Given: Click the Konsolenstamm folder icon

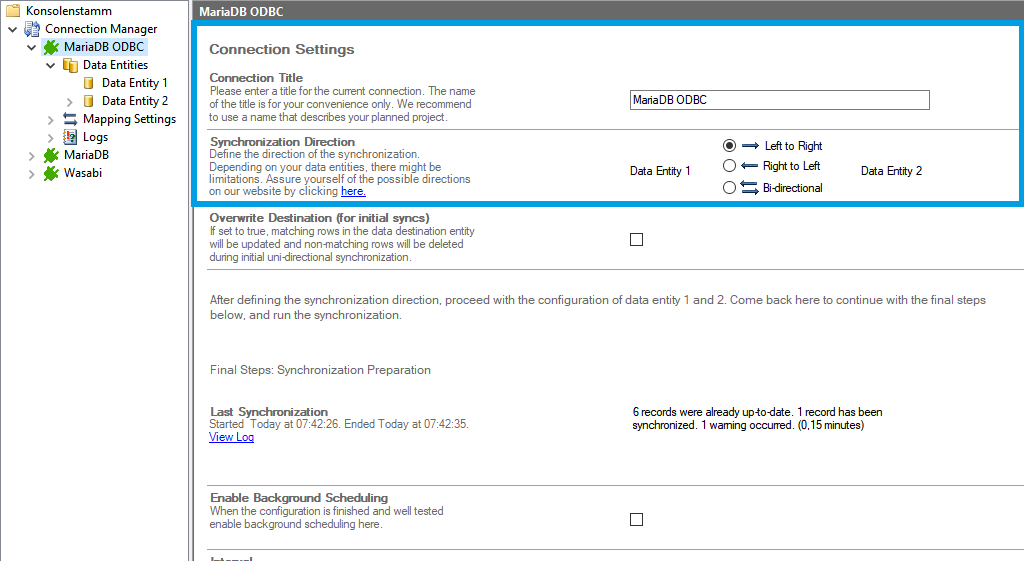Looking at the screenshot, I should [x=13, y=11].
